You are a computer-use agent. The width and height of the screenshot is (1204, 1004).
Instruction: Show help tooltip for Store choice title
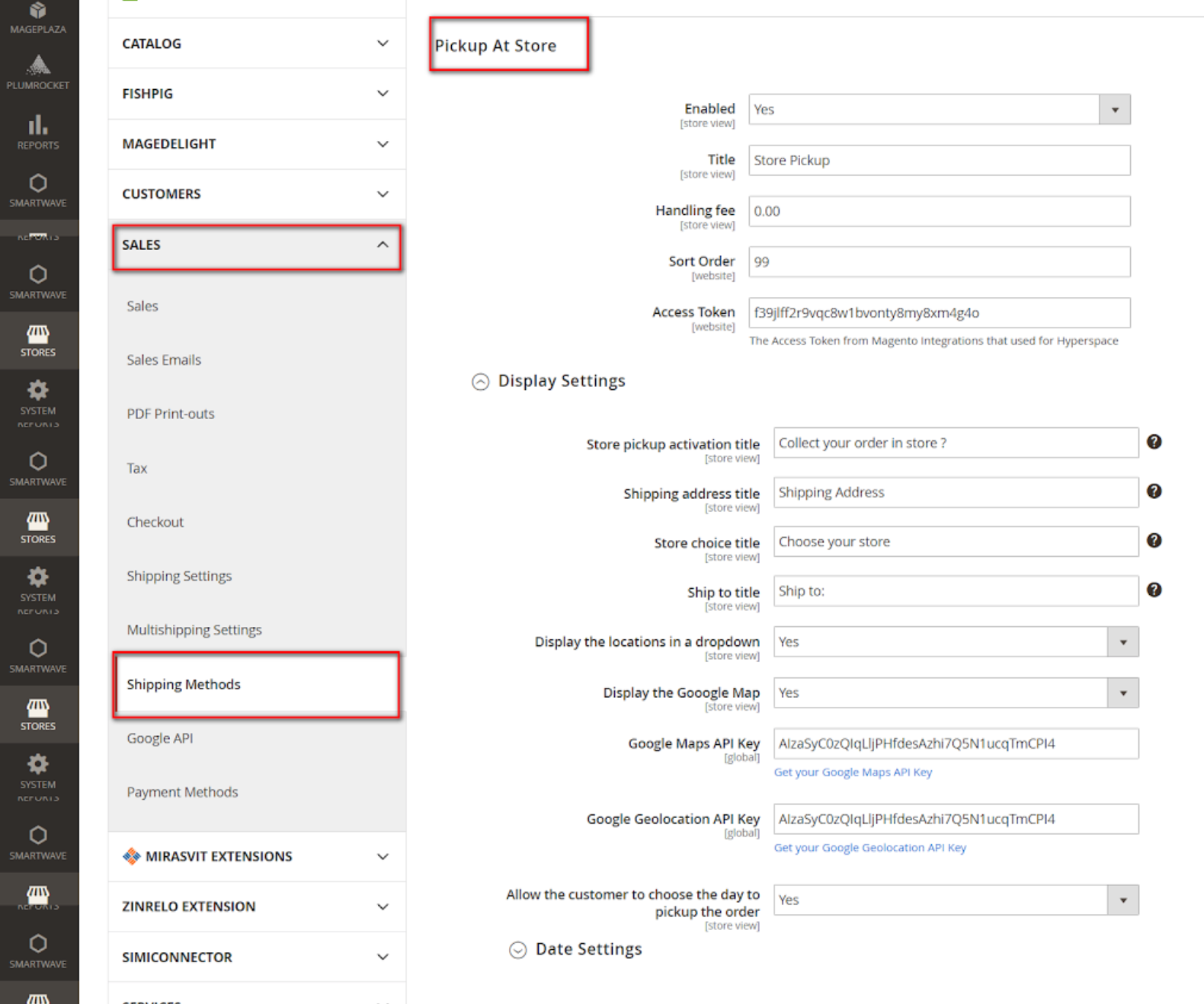point(1154,541)
